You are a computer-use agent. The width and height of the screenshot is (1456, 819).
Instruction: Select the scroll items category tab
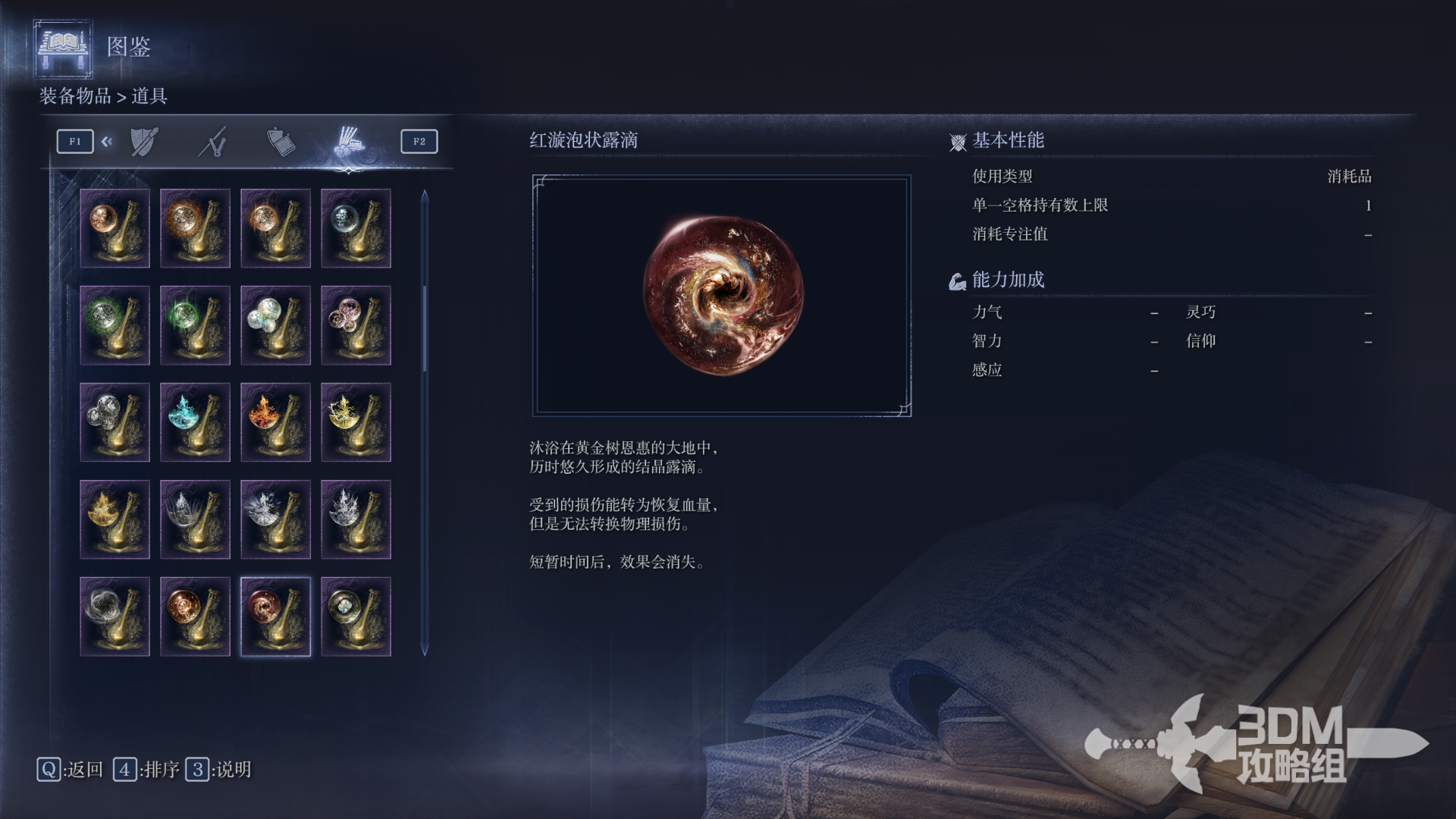click(x=281, y=142)
